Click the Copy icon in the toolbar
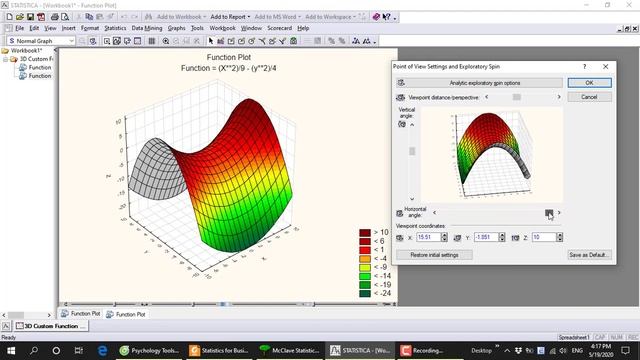The image size is (640, 360). (x=89, y=17)
